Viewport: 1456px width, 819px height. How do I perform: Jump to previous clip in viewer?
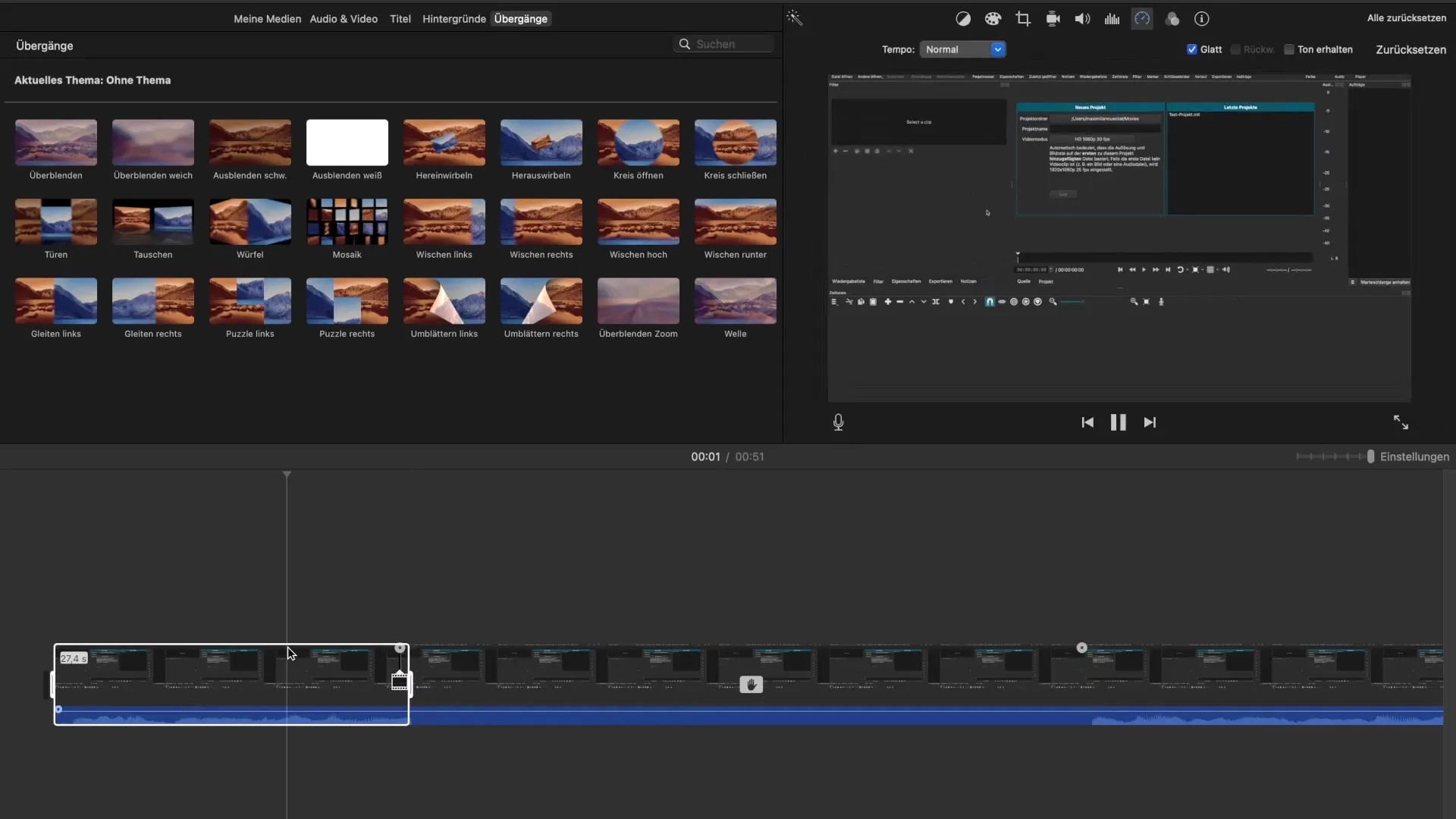click(1087, 422)
